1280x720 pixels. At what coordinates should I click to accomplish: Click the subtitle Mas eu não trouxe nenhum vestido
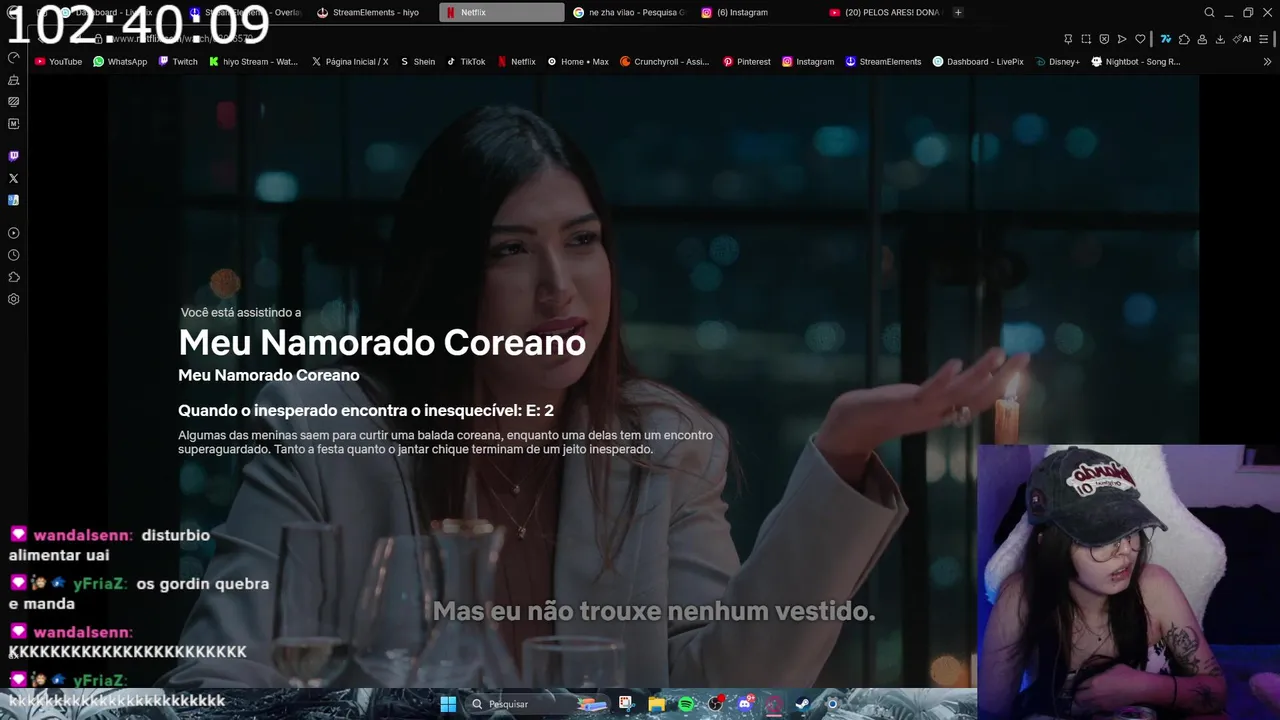(x=654, y=611)
